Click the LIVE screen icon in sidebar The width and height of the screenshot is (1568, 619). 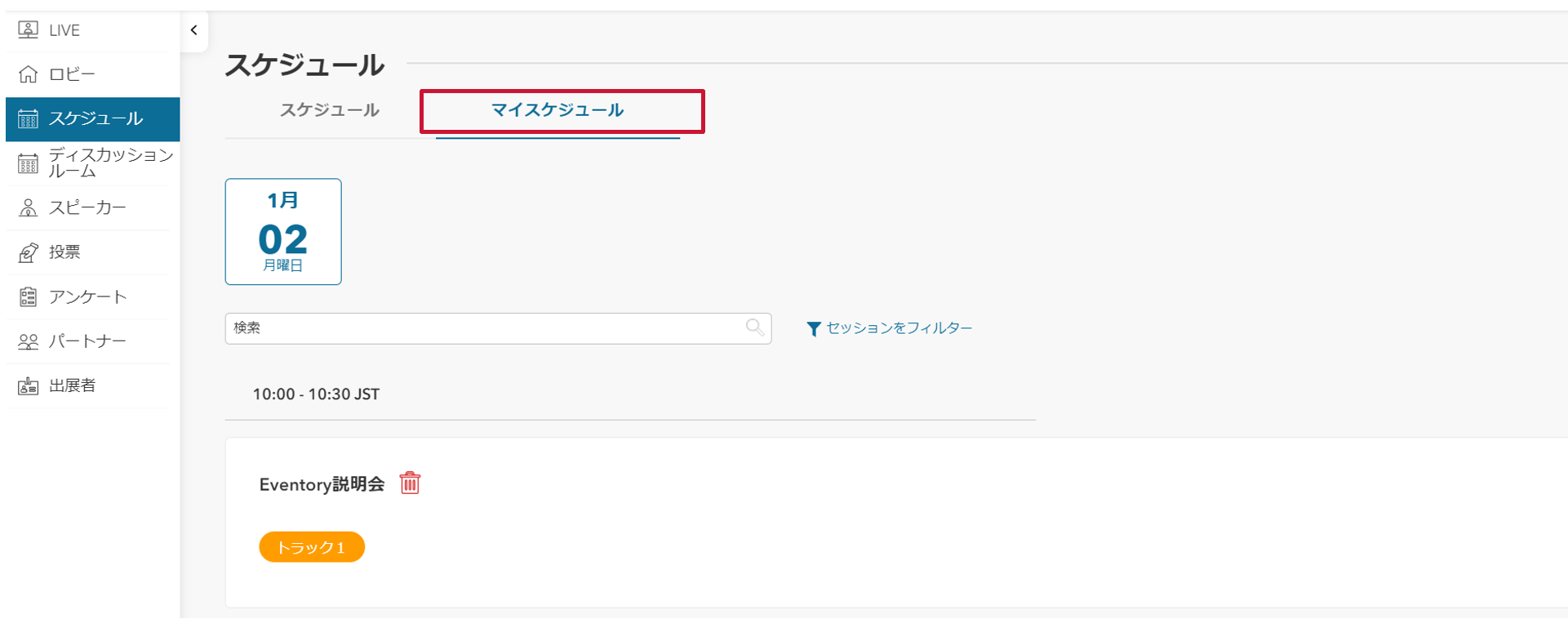point(28,30)
